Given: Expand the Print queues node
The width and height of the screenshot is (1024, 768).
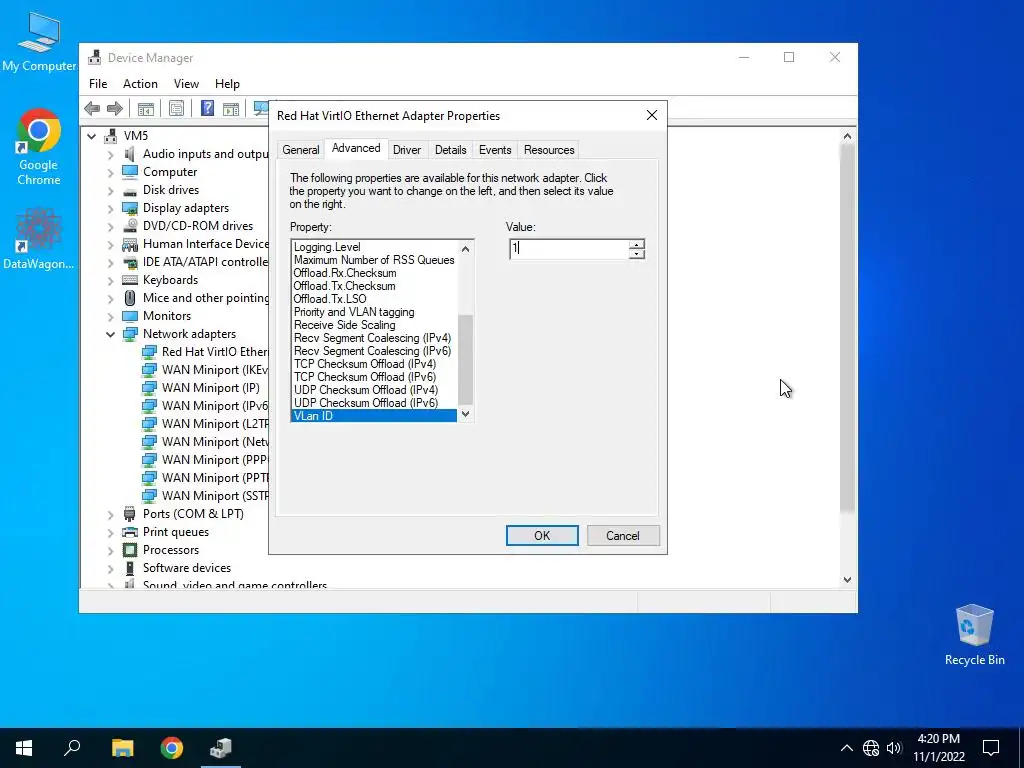Looking at the screenshot, I should (x=110, y=532).
